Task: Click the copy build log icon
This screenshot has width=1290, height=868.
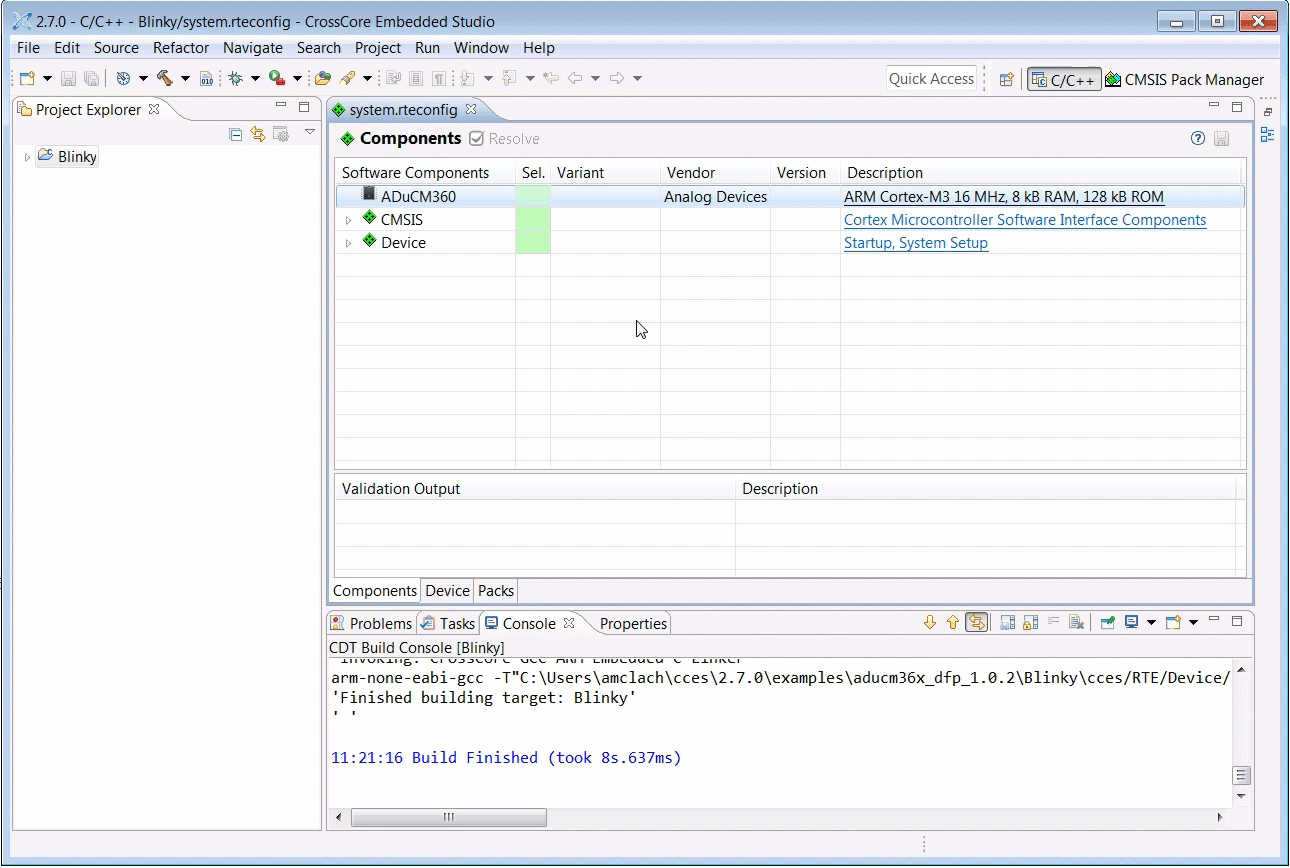Action: (1008, 622)
